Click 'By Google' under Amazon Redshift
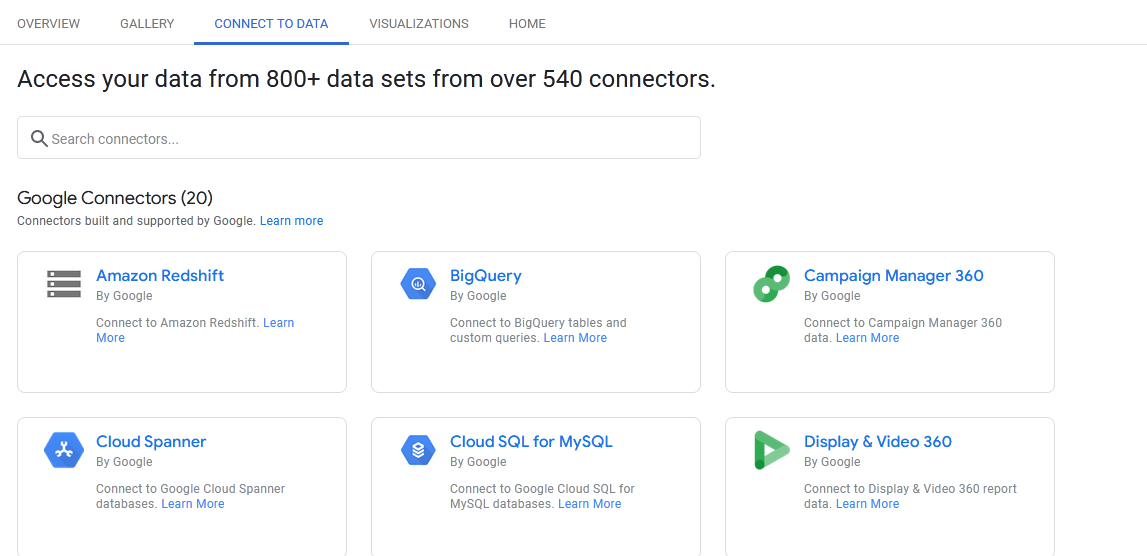 point(124,296)
